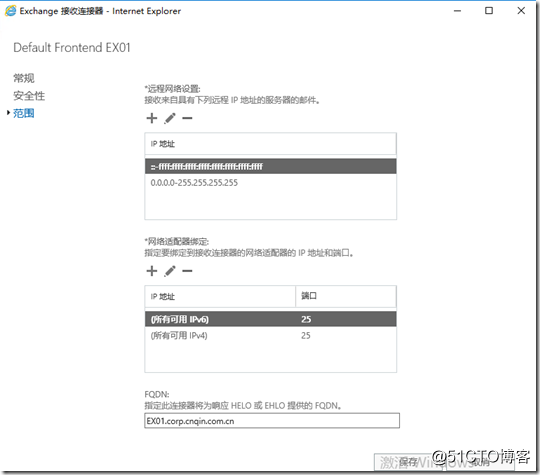
Task: Add a remote IP address entry
Action: pyautogui.click(x=152, y=118)
